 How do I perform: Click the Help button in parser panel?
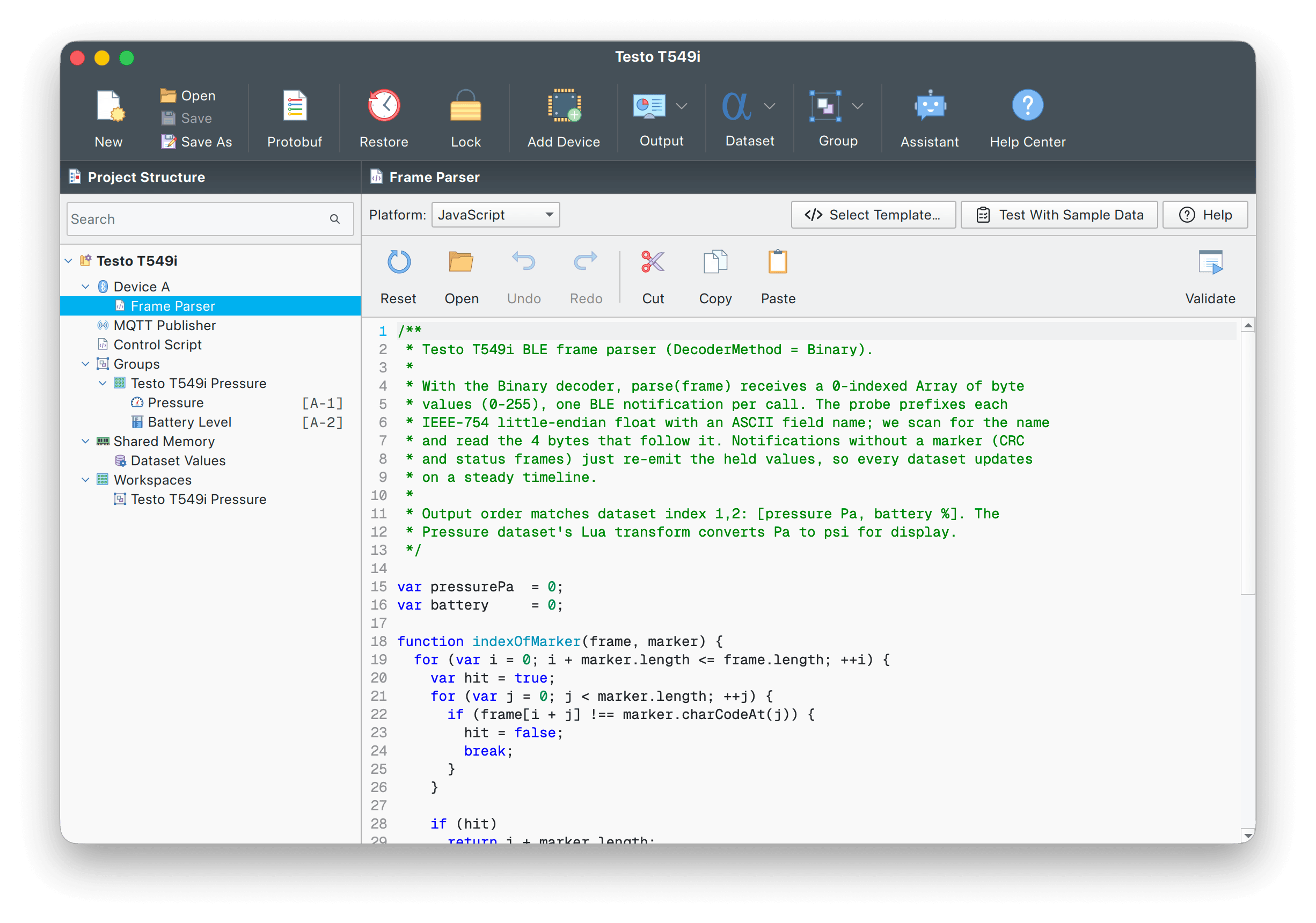1205,215
